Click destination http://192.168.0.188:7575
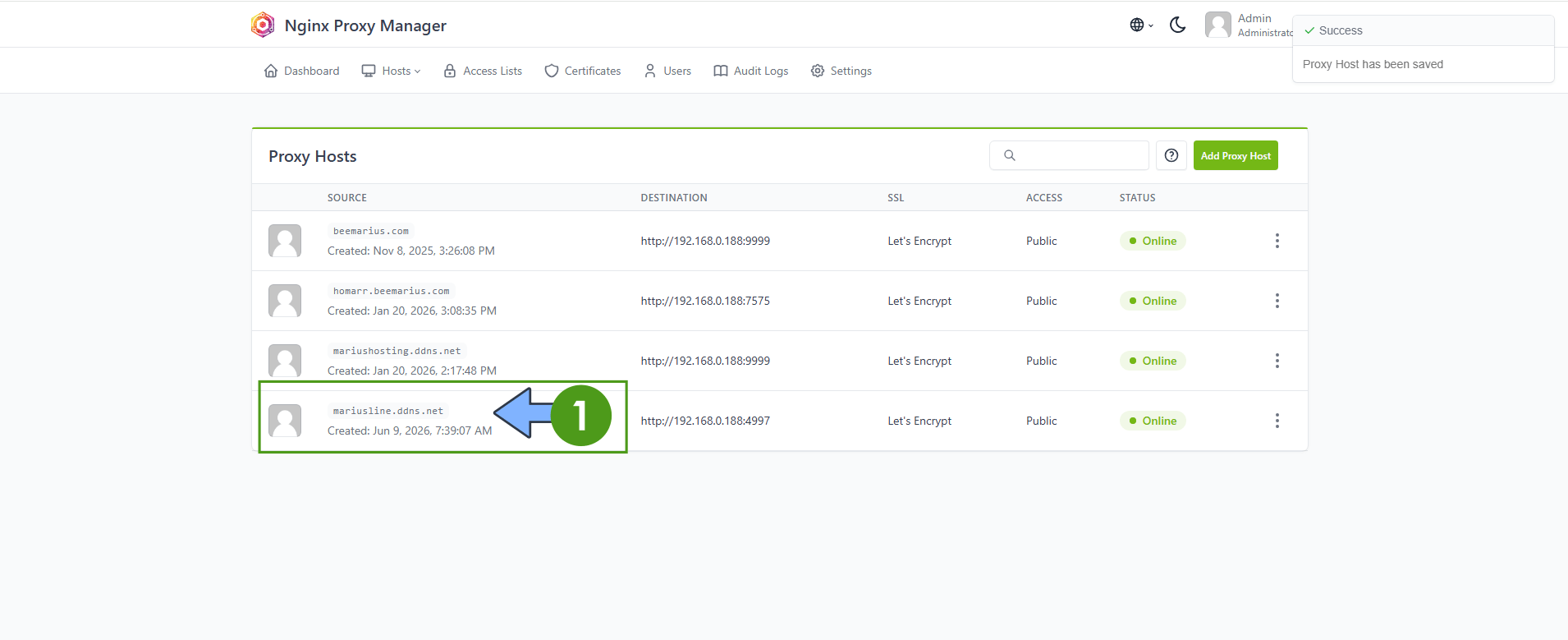This screenshot has width=1568, height=640. (x=705, y=301)
